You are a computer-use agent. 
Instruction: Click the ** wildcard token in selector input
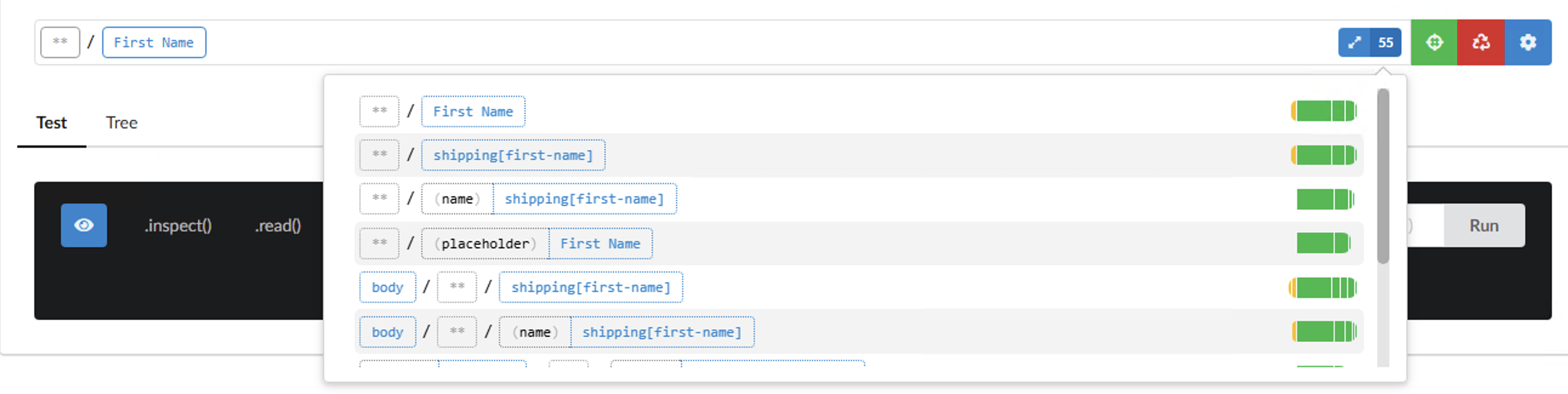pos(59,42)
